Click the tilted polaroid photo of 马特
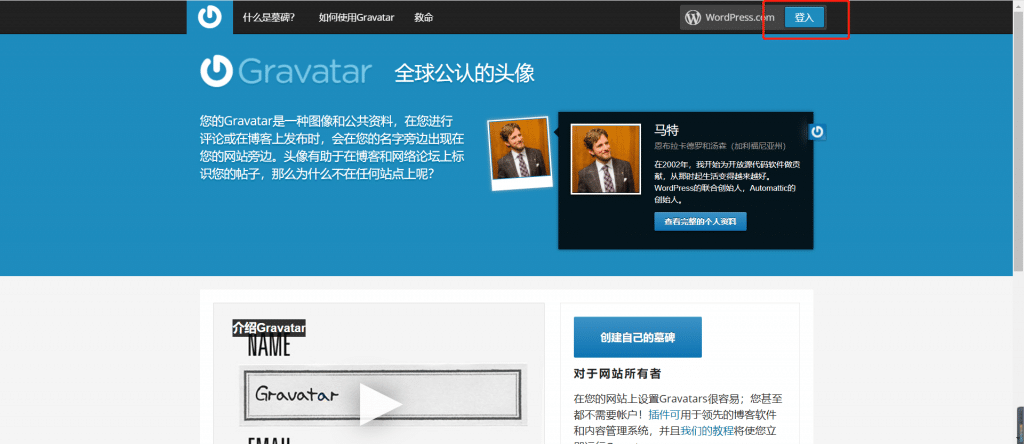1024x444 pixels. click(520, 153)
